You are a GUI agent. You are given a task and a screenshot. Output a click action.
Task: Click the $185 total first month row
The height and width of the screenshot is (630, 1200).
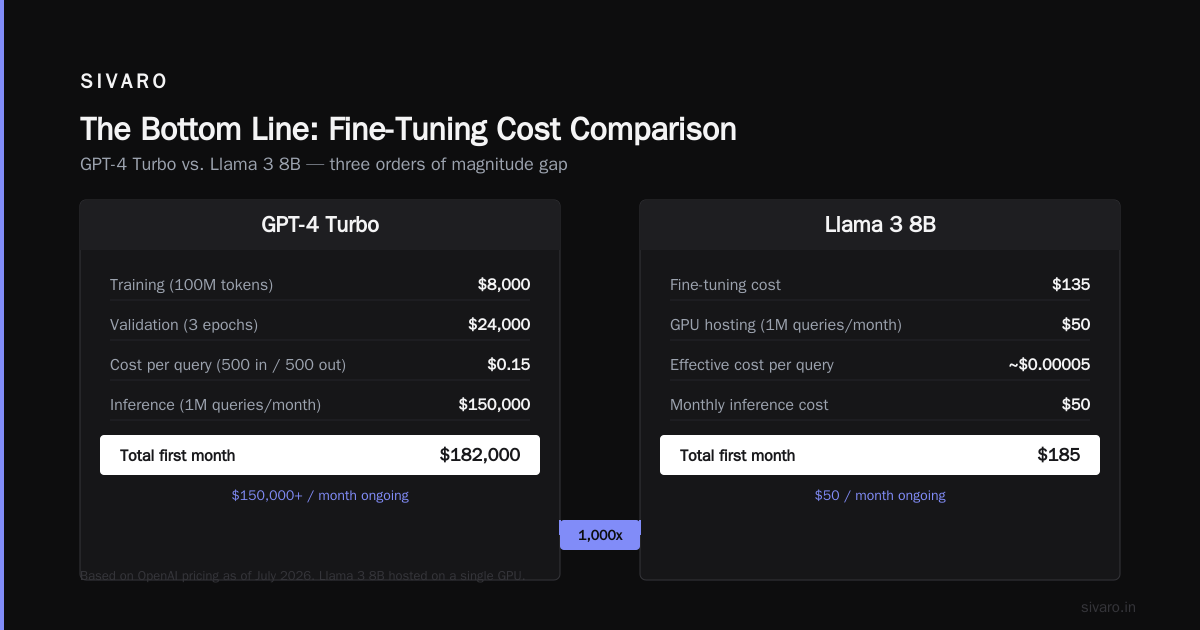click(x=880, y=455)
